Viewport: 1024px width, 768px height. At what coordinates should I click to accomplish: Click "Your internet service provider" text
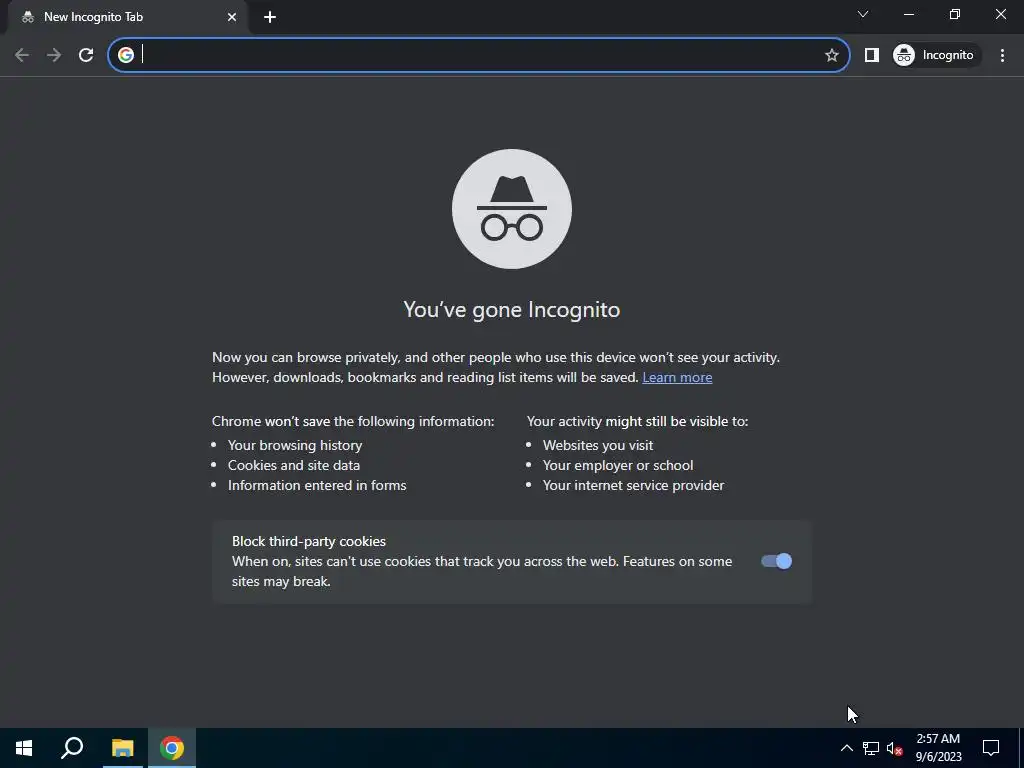tap(633, 485)
